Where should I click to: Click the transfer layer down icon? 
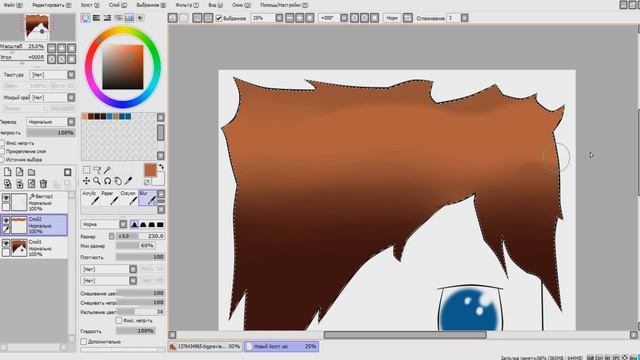[x=7, y=184]
